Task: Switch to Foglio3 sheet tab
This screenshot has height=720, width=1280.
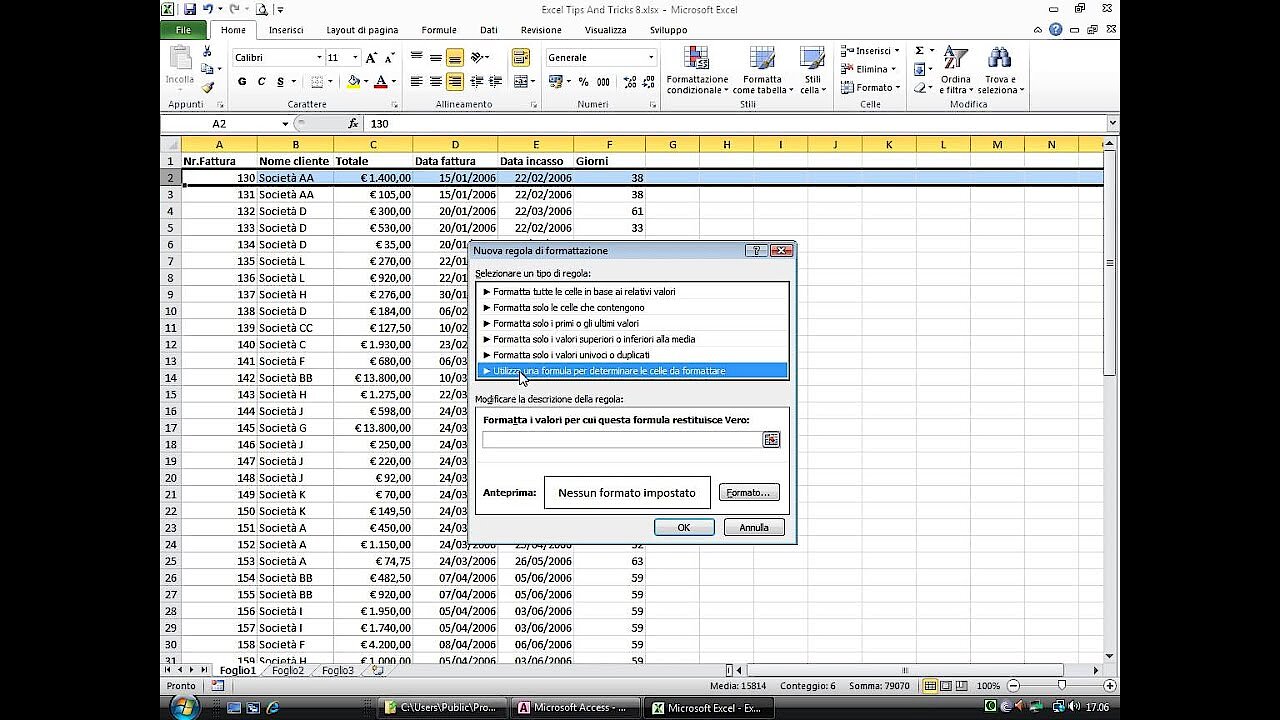Action: (x=338, y=670)
